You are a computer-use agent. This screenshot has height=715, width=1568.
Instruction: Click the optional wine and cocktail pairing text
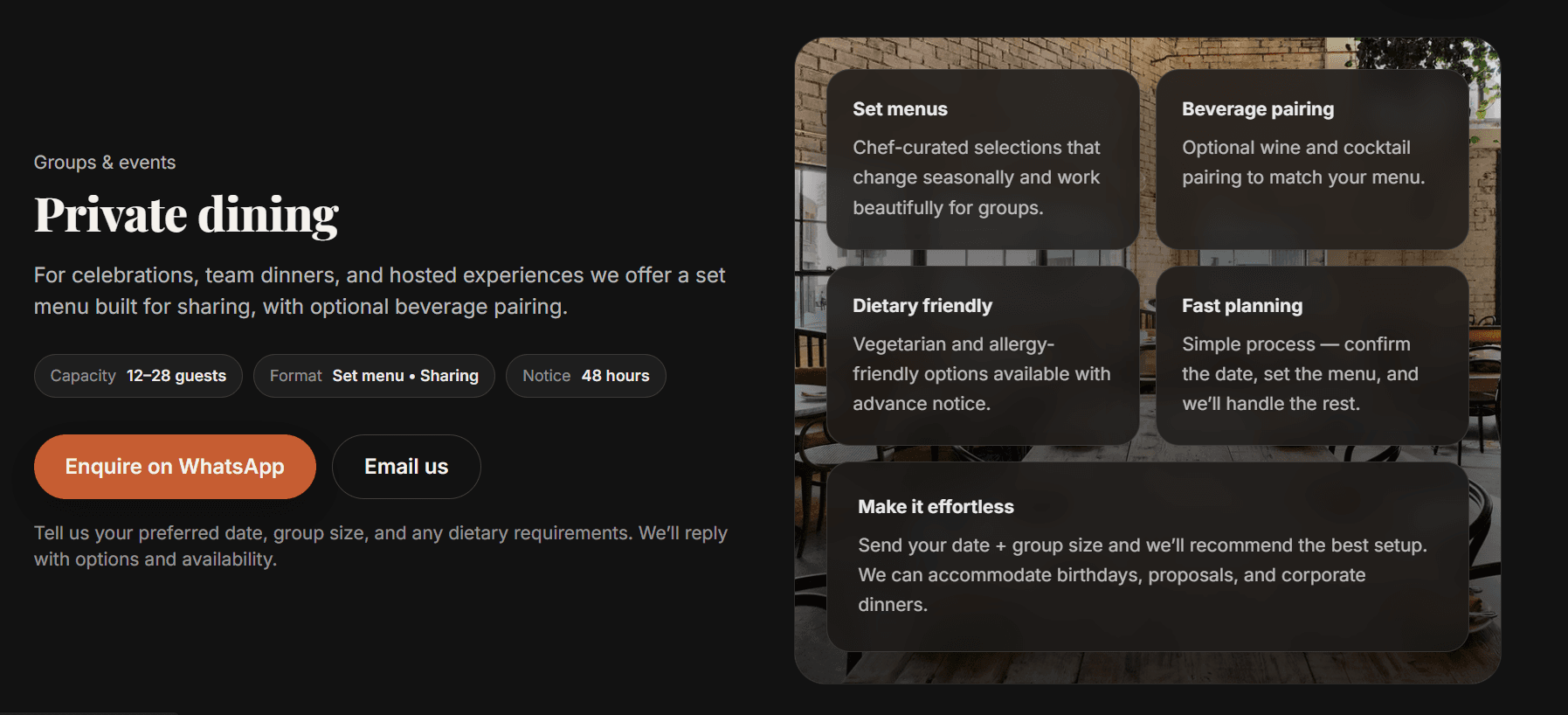point(1302,163)
